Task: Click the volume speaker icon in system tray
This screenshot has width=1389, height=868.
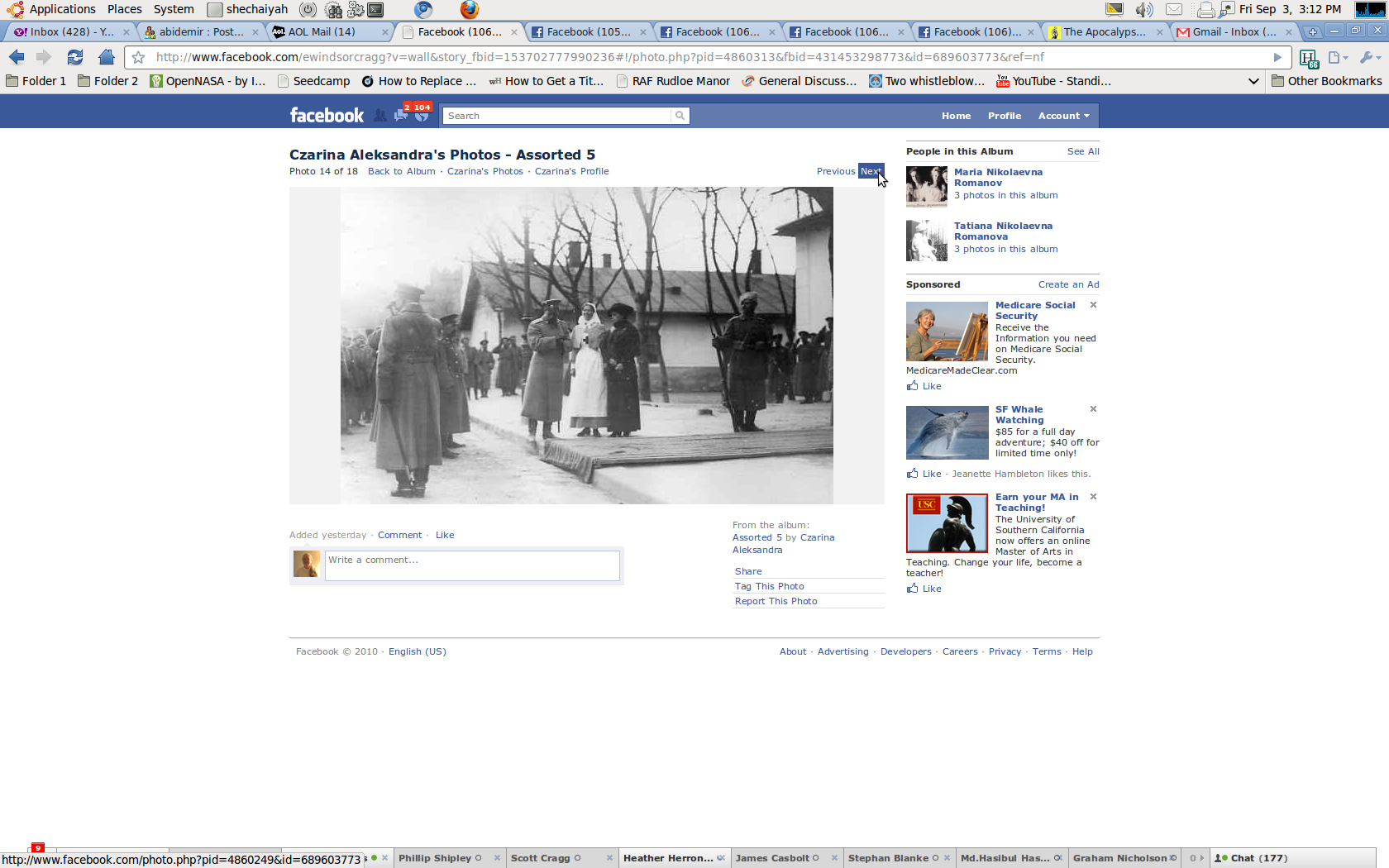Action: click(1143, 10)
